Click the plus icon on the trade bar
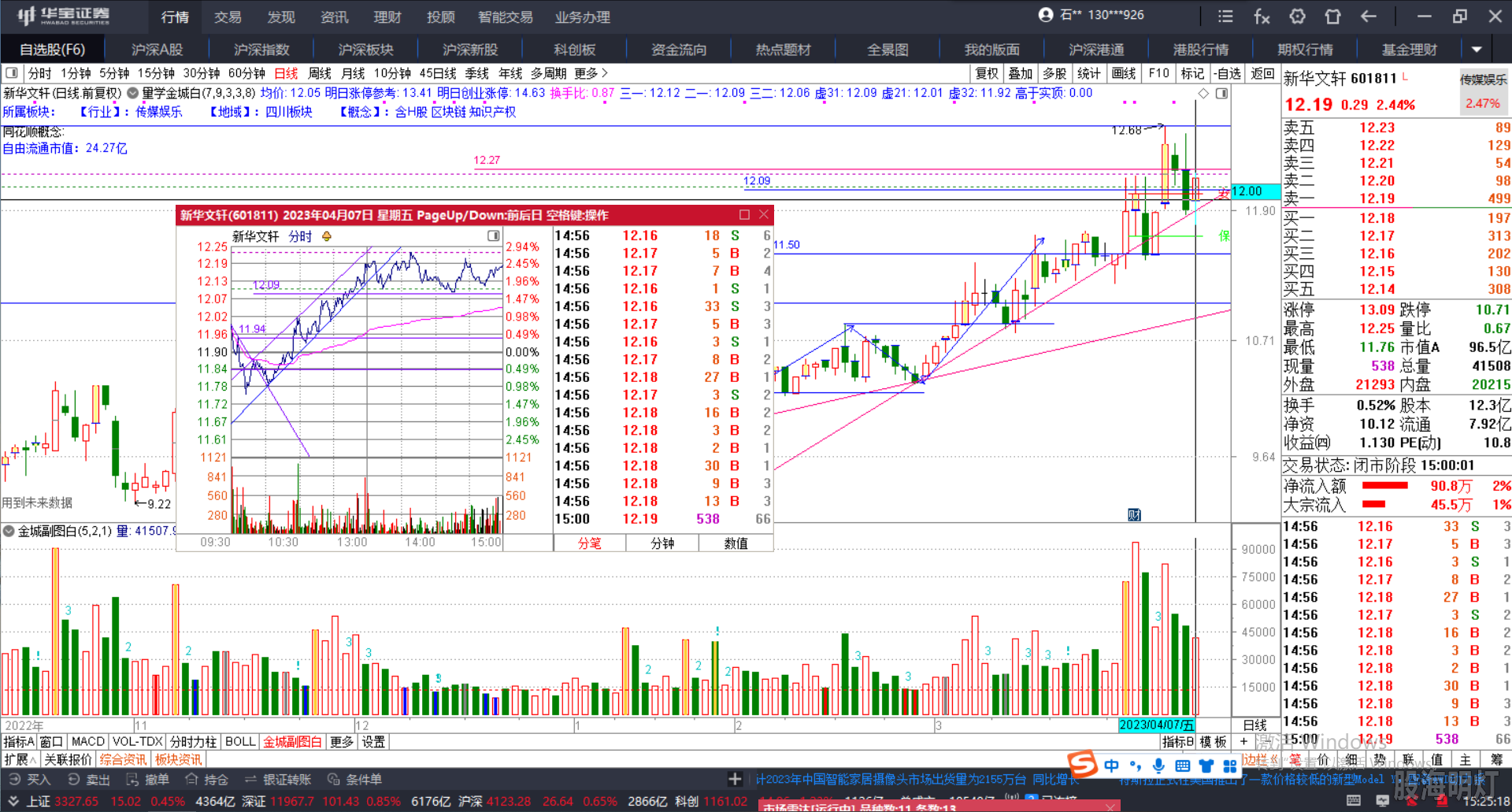Image resolution: width=1512 pixels, height=812 pixels. click(735, 779)
